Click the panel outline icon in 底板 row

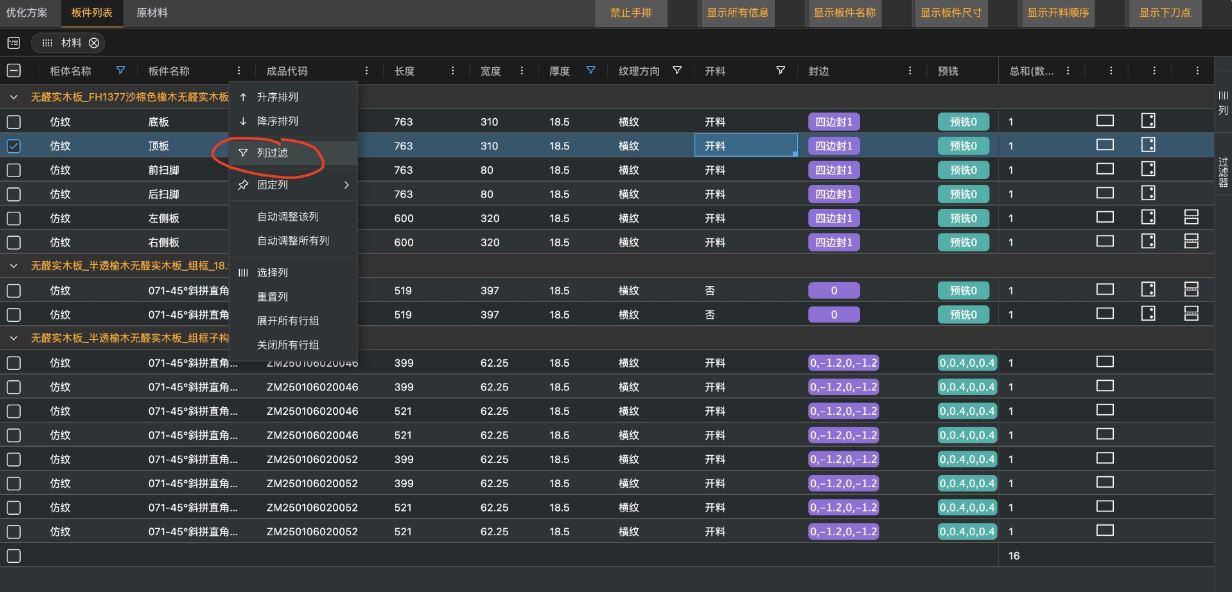1105,121
